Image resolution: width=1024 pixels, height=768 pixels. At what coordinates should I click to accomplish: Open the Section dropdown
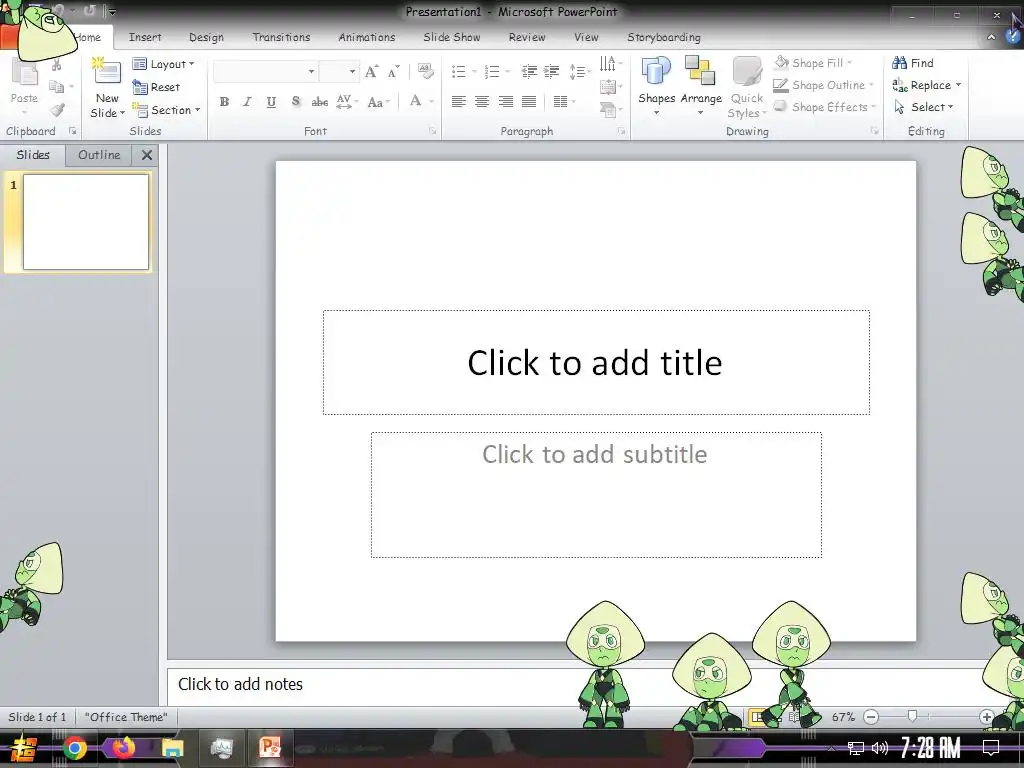(166, 110)
